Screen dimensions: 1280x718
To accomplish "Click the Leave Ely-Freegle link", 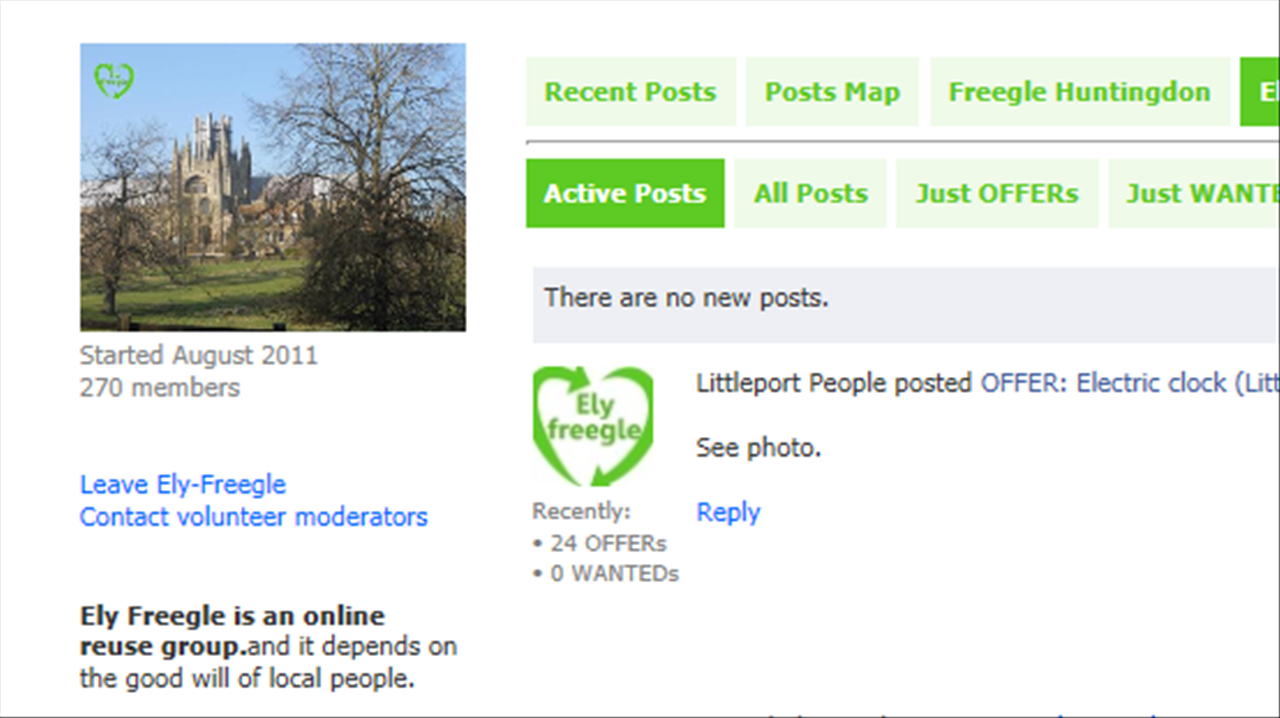I will point(183,485).
